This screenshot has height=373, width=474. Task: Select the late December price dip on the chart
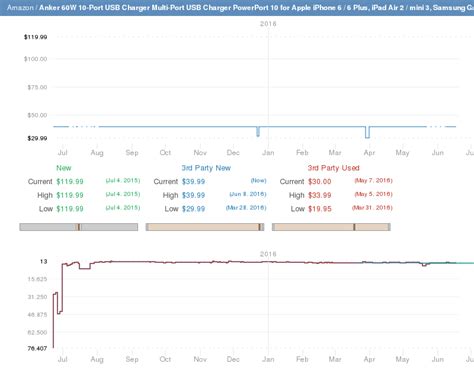click(258, 131)
